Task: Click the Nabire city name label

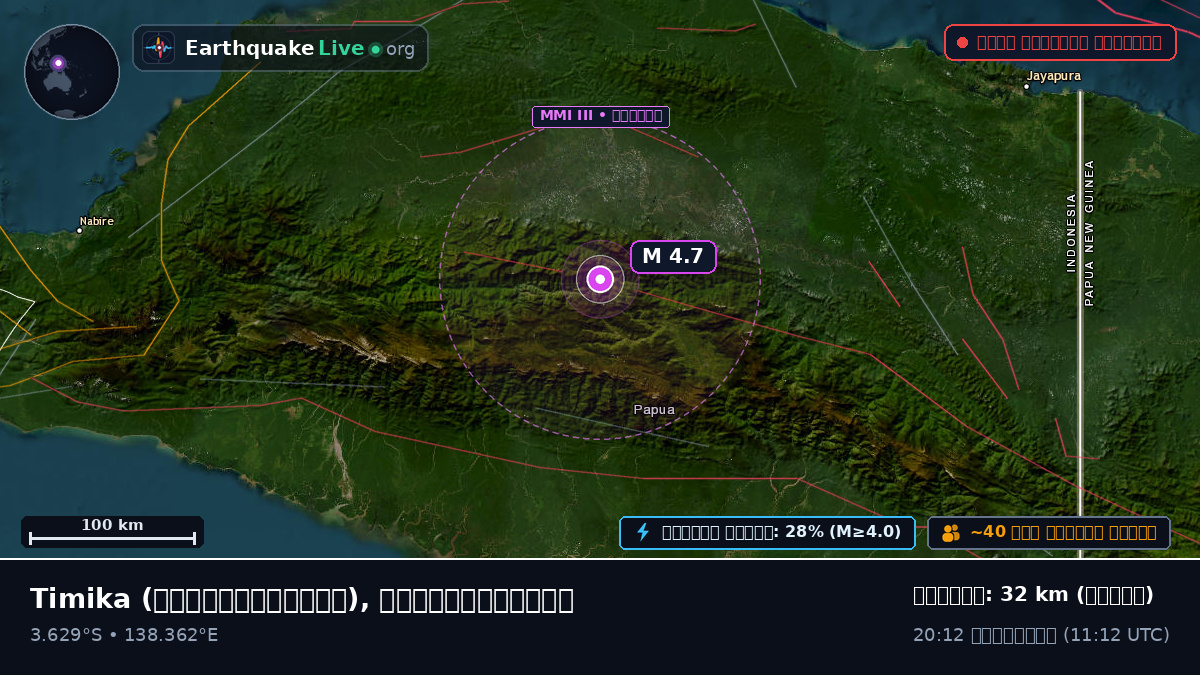Action: tap(97, 222)
